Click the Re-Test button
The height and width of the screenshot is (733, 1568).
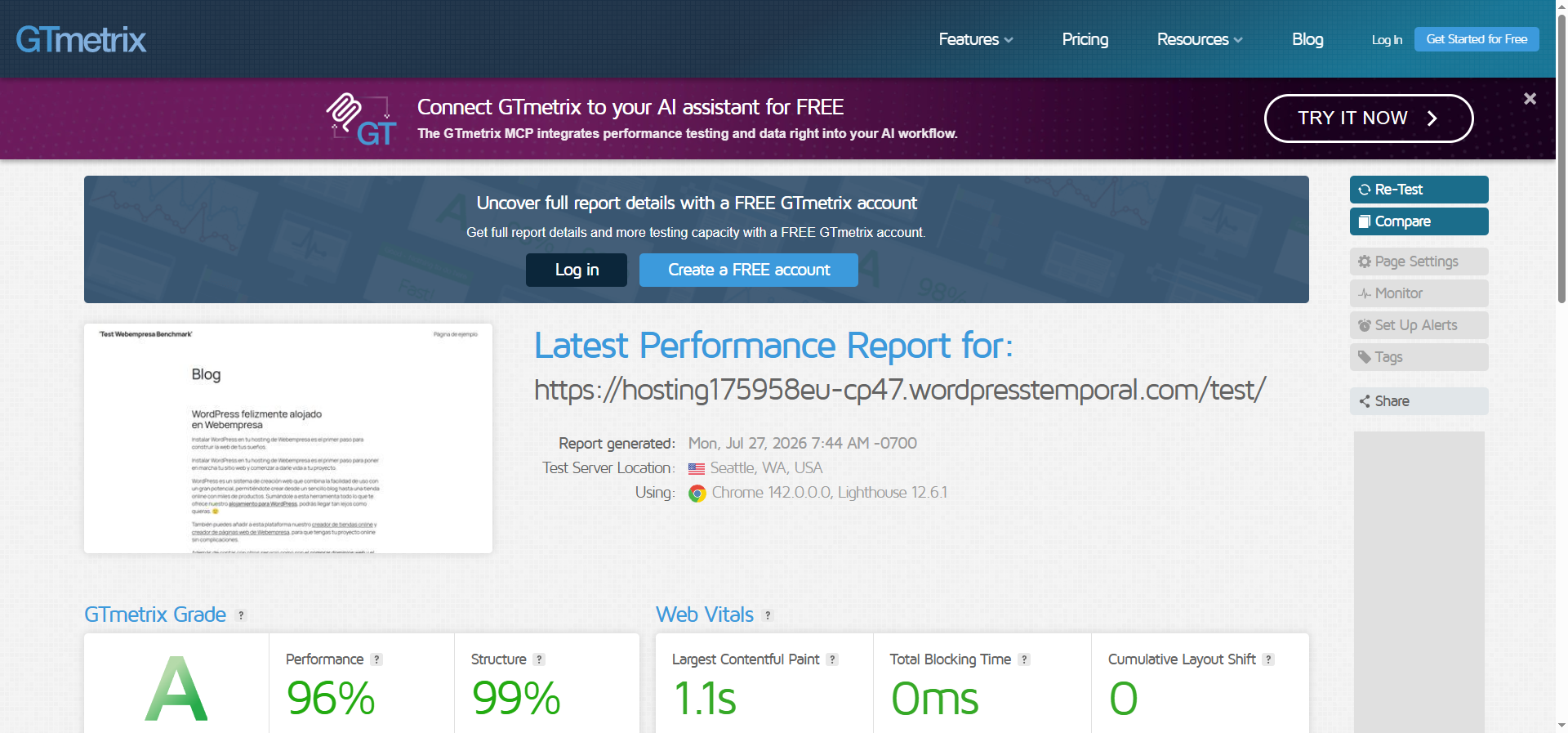point(1419,190)
